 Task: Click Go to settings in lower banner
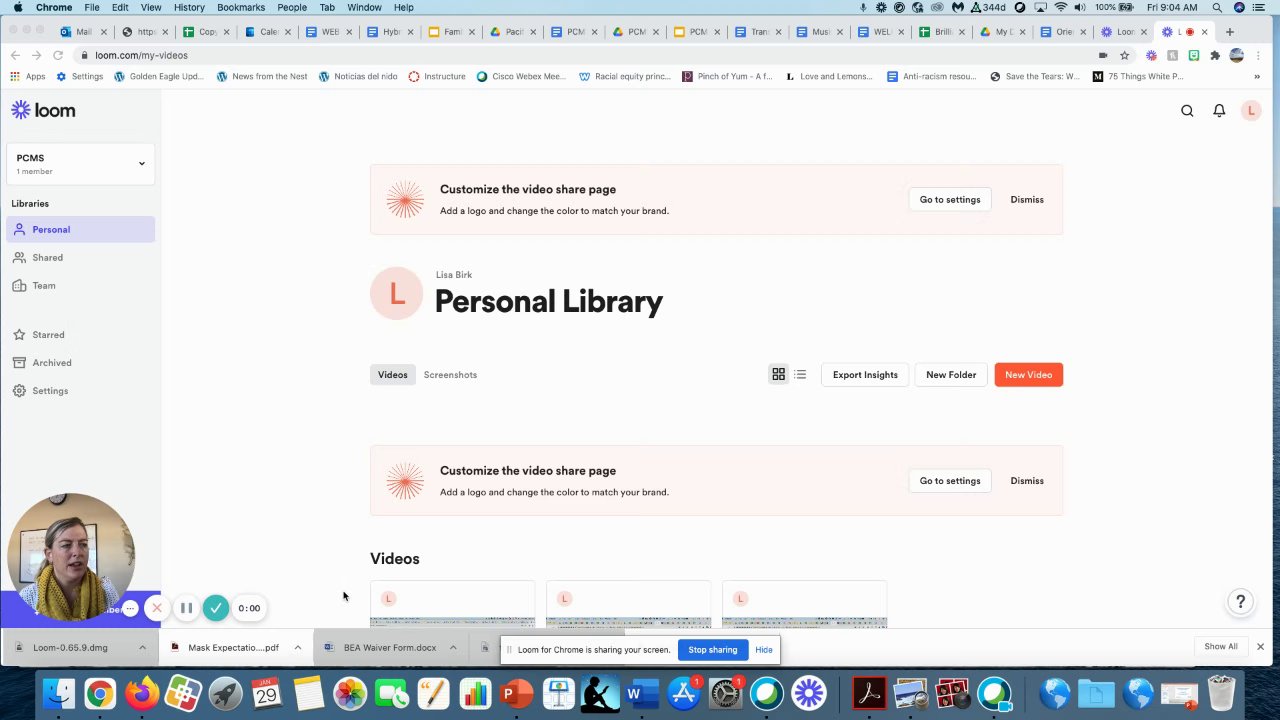[x=950, y=480]
